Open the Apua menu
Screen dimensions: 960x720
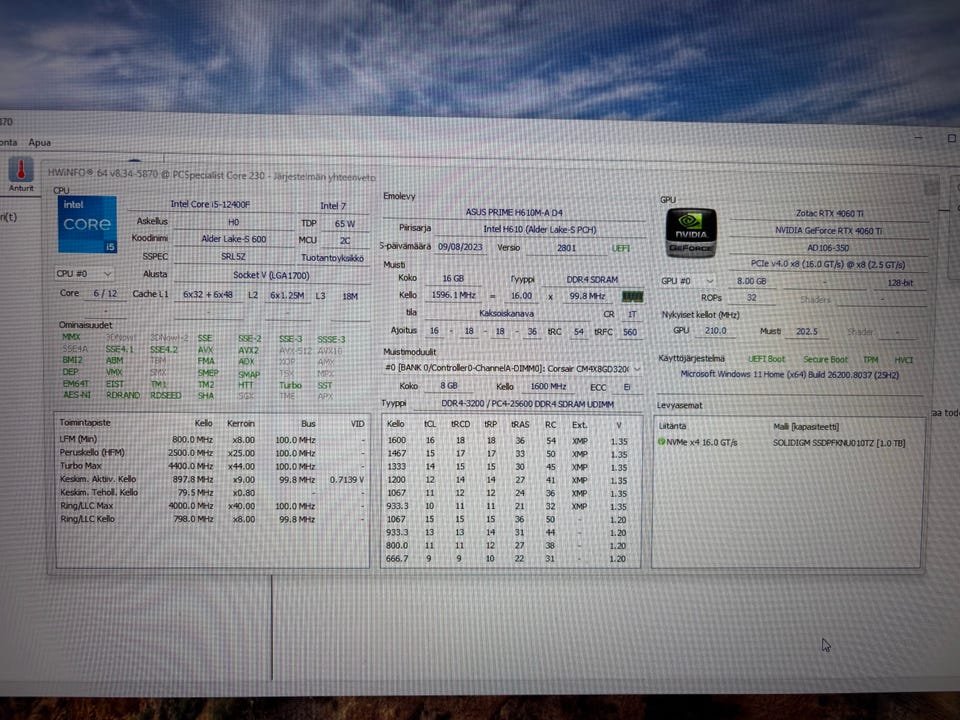pos(40,142)
